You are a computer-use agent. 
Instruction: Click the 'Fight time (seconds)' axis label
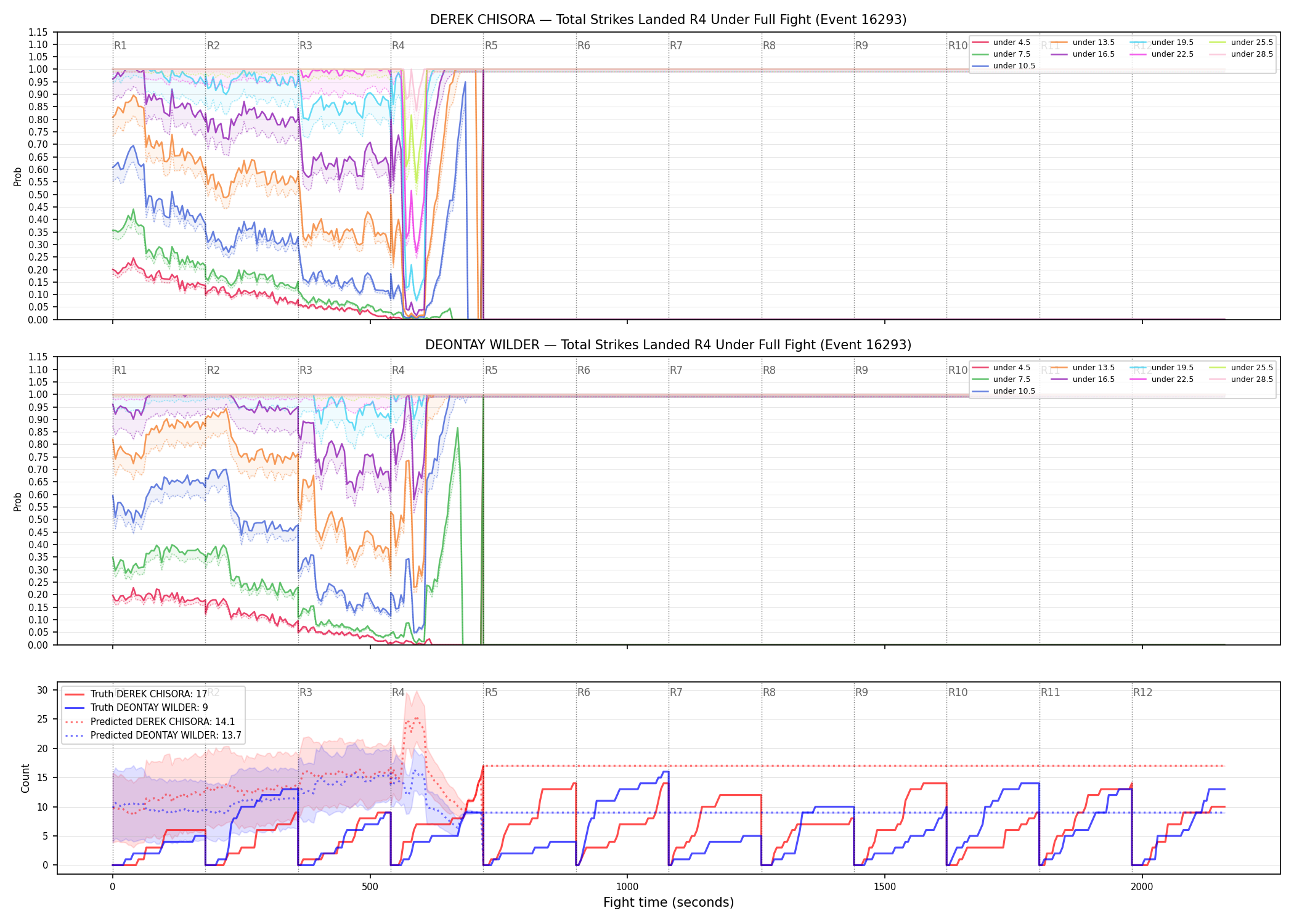pos(669,902)
